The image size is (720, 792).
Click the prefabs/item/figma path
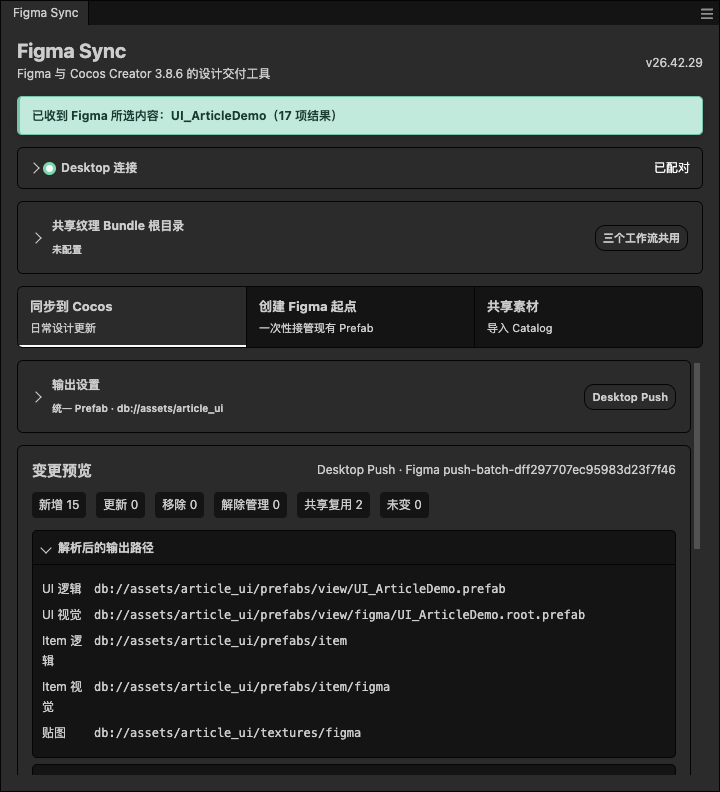coord(242,687)
